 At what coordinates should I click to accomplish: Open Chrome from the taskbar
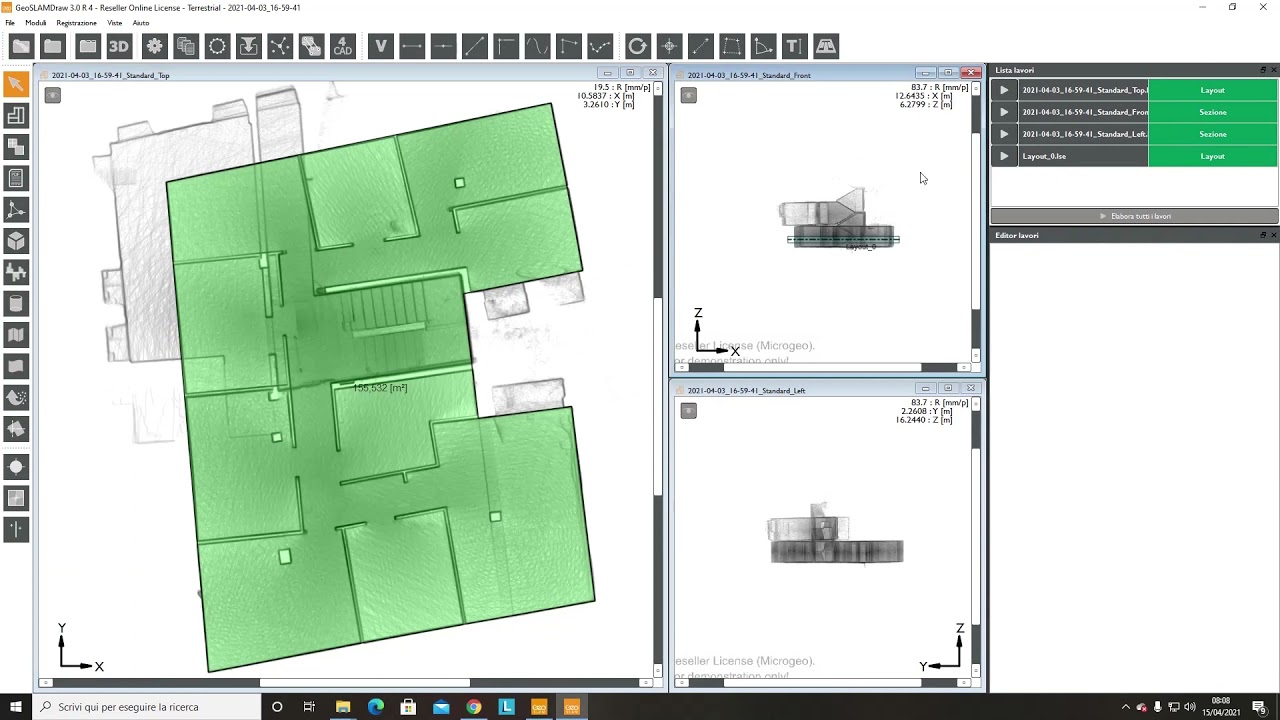474,707
